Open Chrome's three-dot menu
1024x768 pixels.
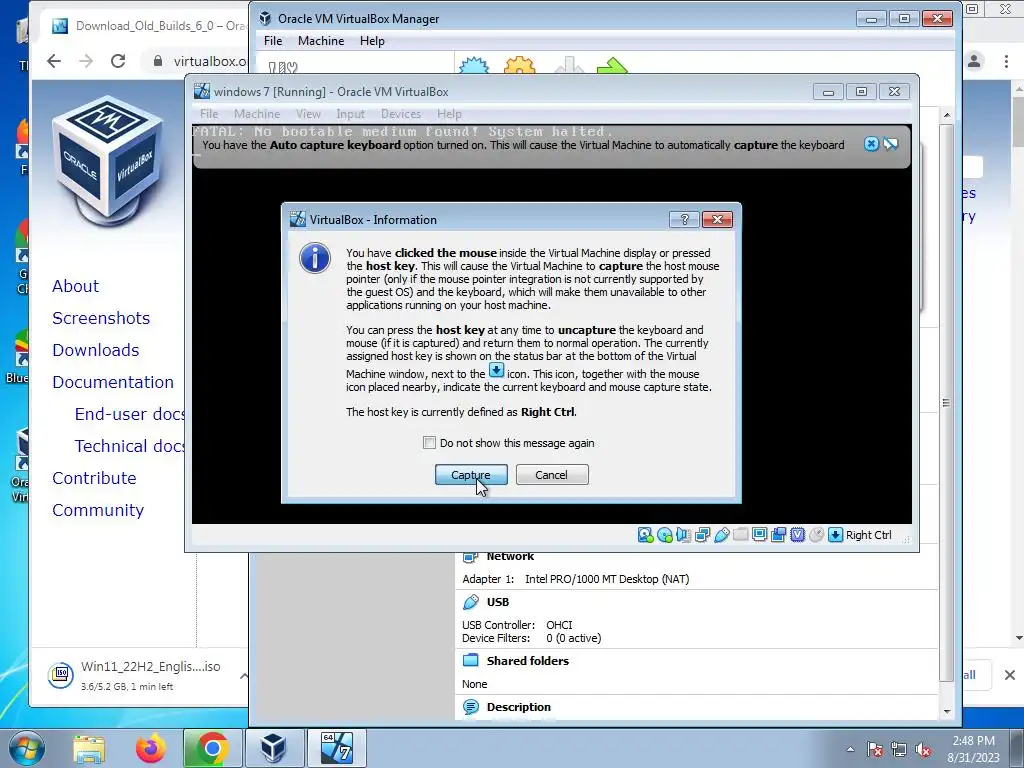pos(1006,61)
